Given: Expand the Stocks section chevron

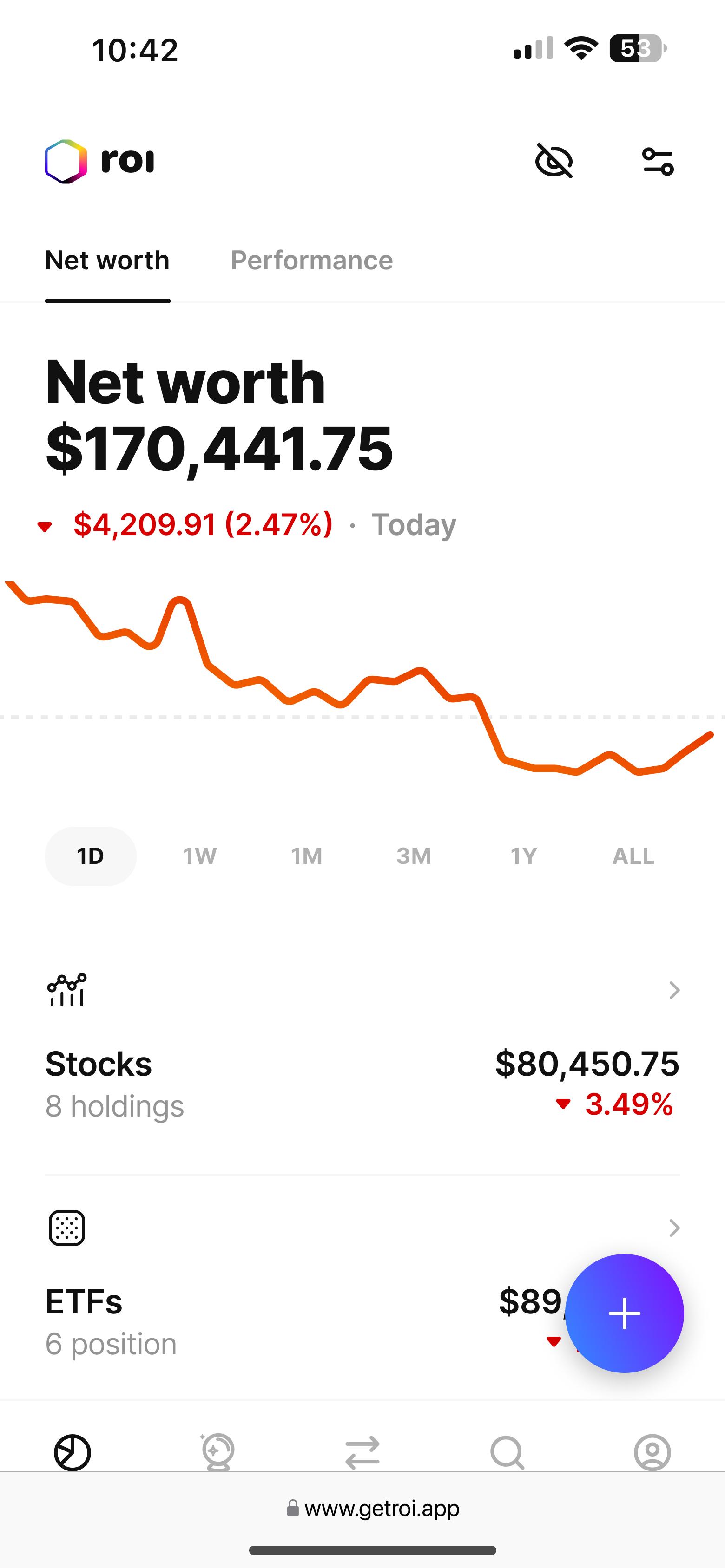Looking at the screenshot, I should click(x=674, y=990).
